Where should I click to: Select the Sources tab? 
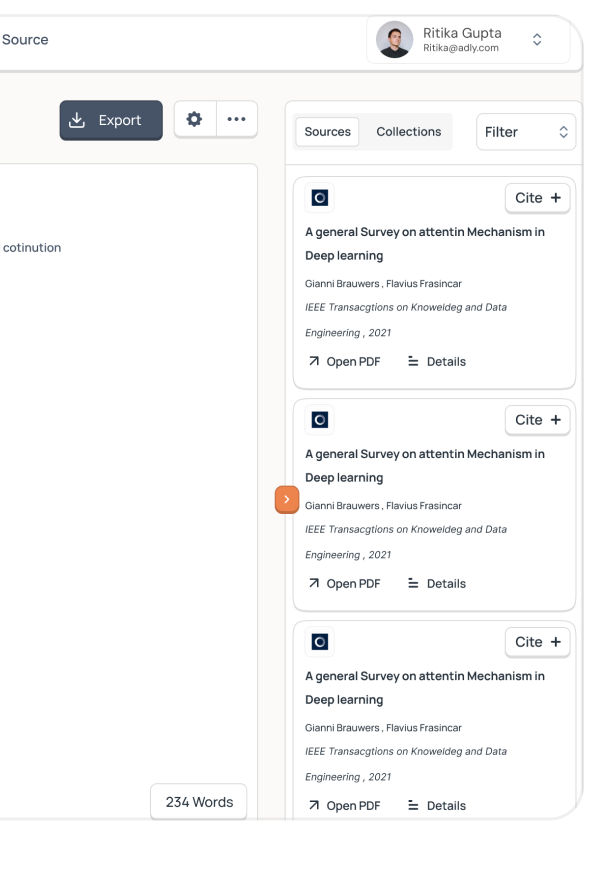(328, 132)
